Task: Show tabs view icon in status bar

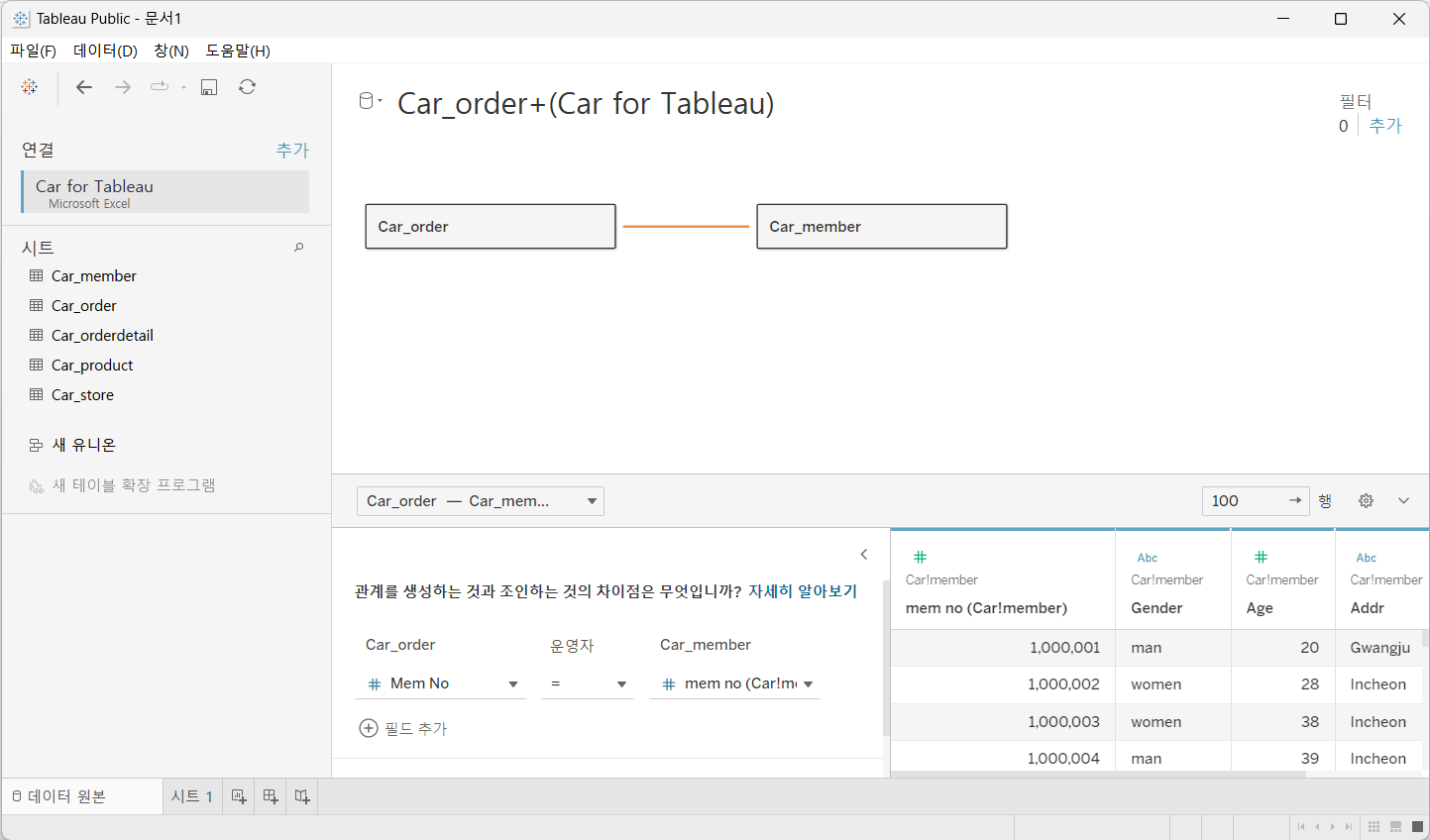Action: [x=1417, y=827]
